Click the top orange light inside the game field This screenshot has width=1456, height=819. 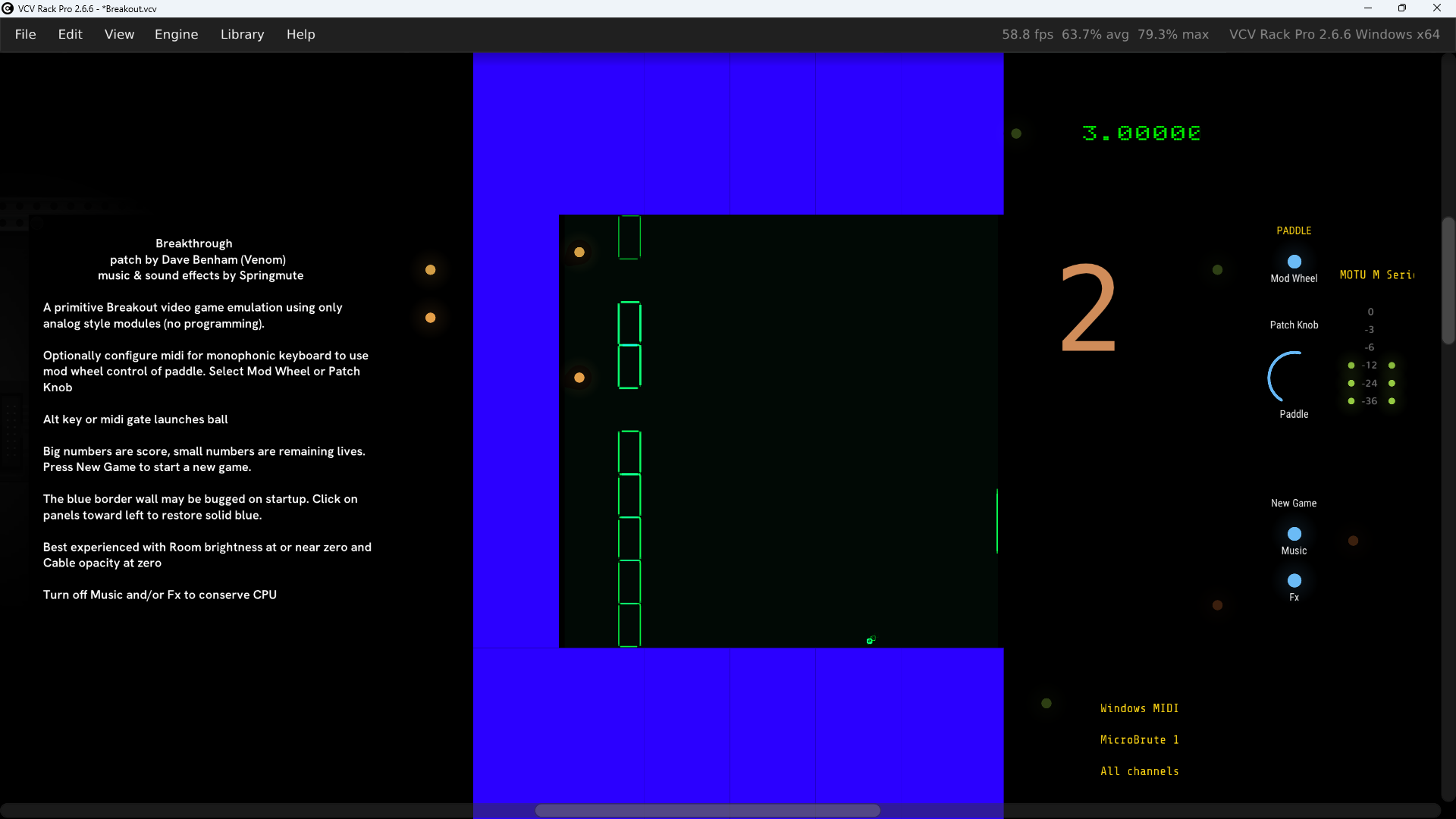tap(579, 253)
